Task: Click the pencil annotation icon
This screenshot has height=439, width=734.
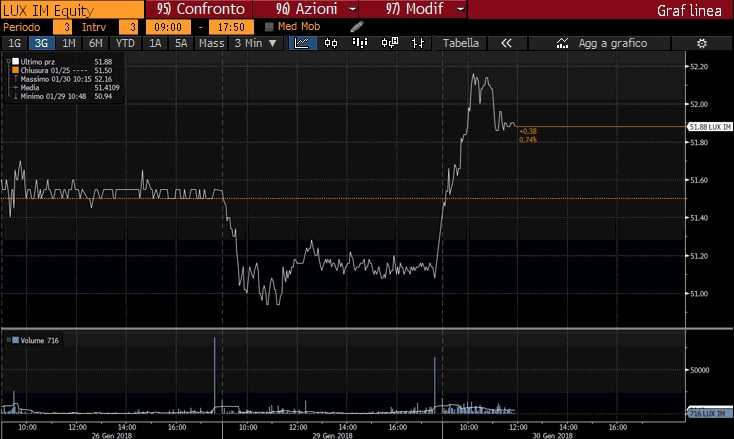Action: [x=357, y=27]
